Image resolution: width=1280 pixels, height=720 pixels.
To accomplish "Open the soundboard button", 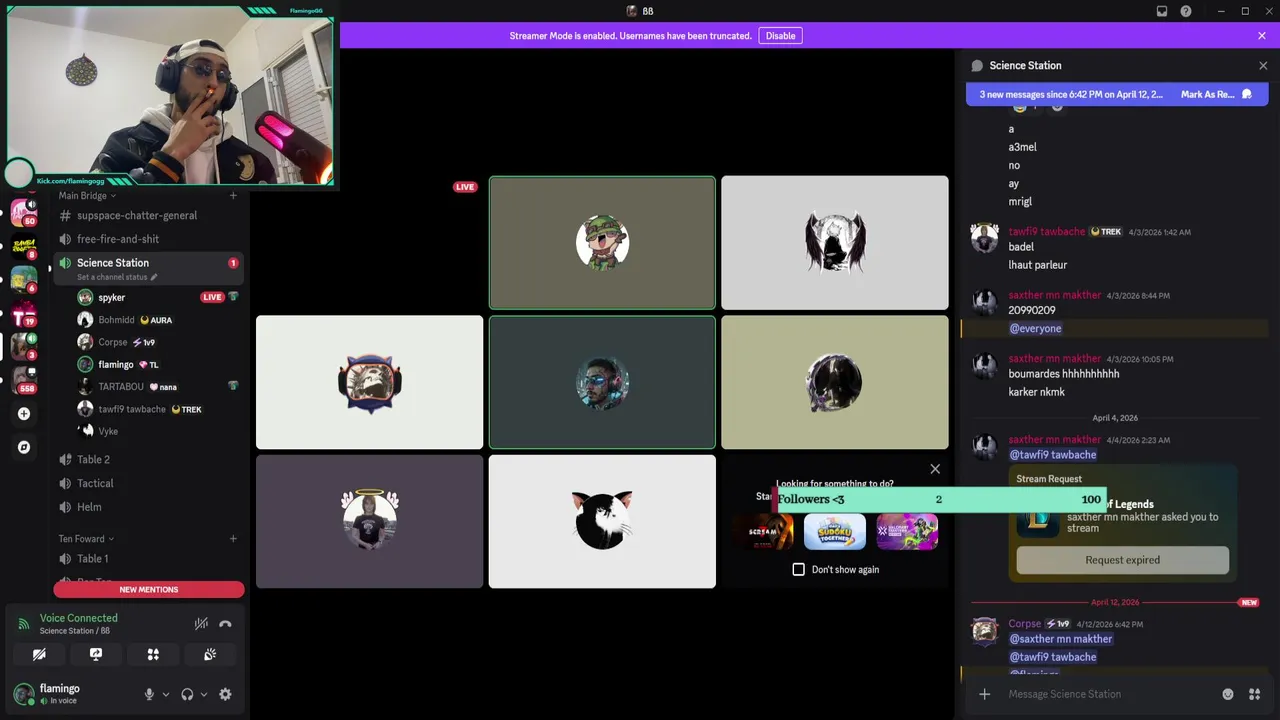I will tap(210, 654).
